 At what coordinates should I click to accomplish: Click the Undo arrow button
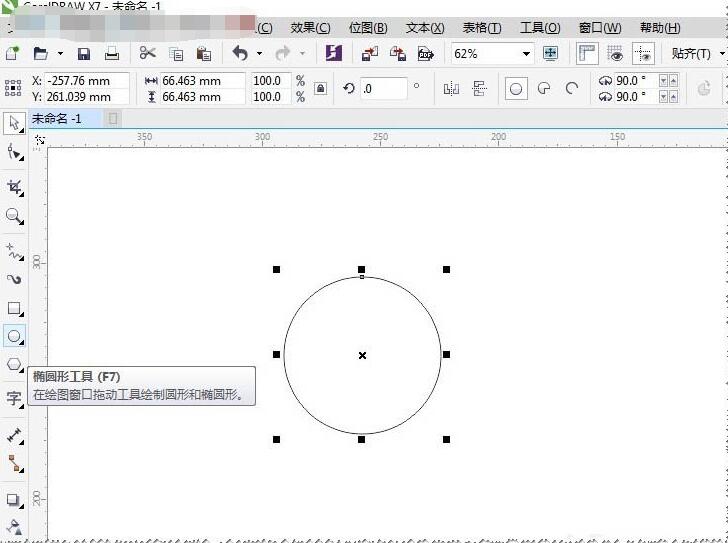(x=240, y=54)
